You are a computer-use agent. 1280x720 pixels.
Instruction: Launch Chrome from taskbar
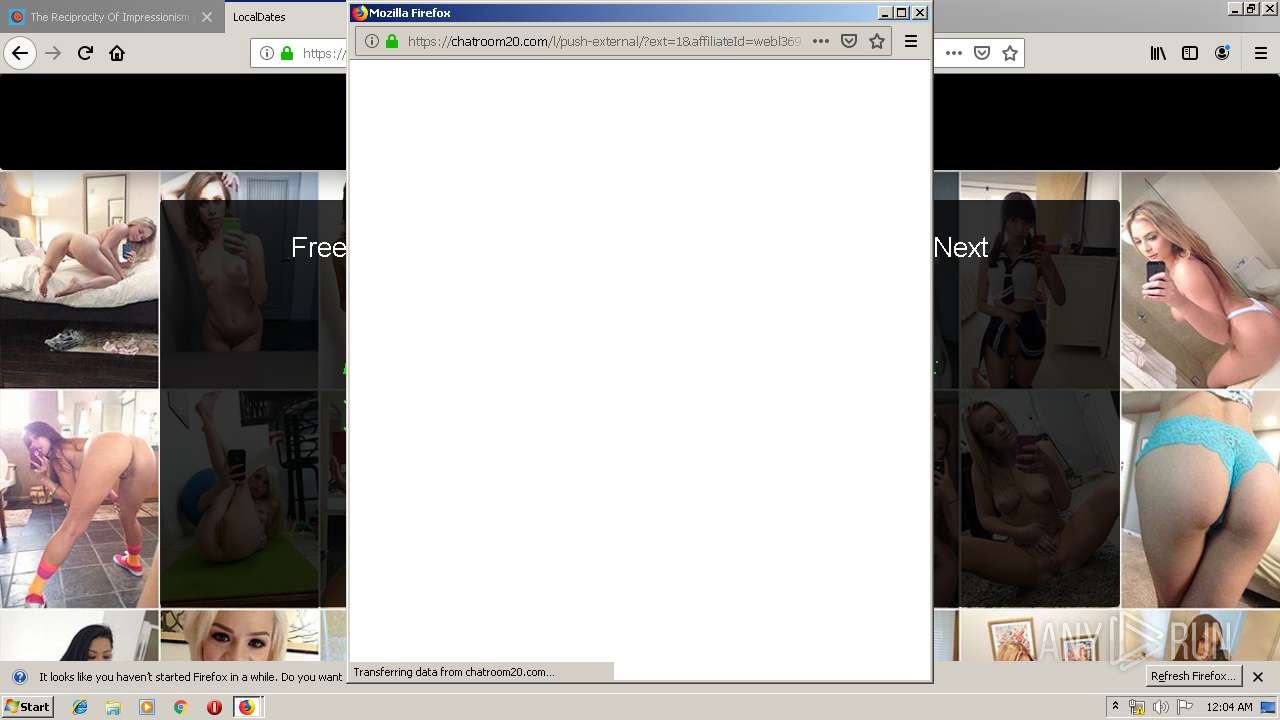click(180, 707)
